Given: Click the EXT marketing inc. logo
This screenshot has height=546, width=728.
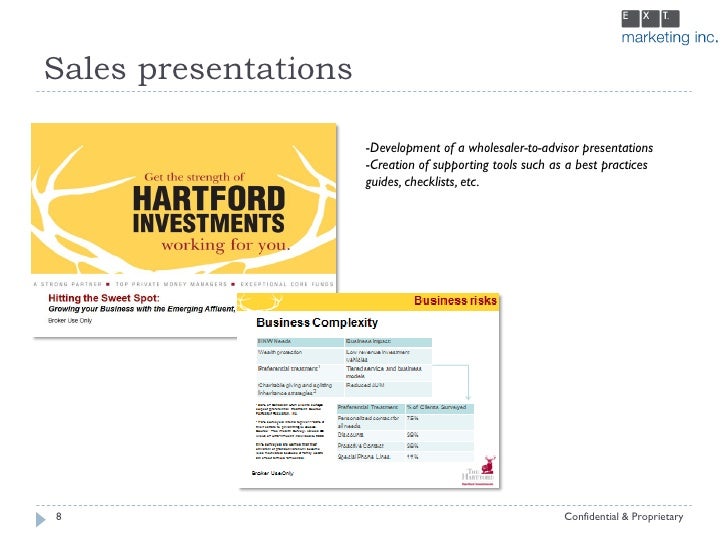Looking at the screenshot, I should [x=670, y=27].
